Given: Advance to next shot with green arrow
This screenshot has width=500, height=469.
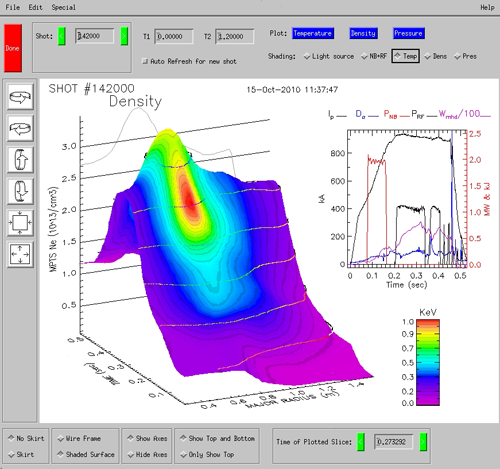Looking at the screenshot, I should [124, 36].
